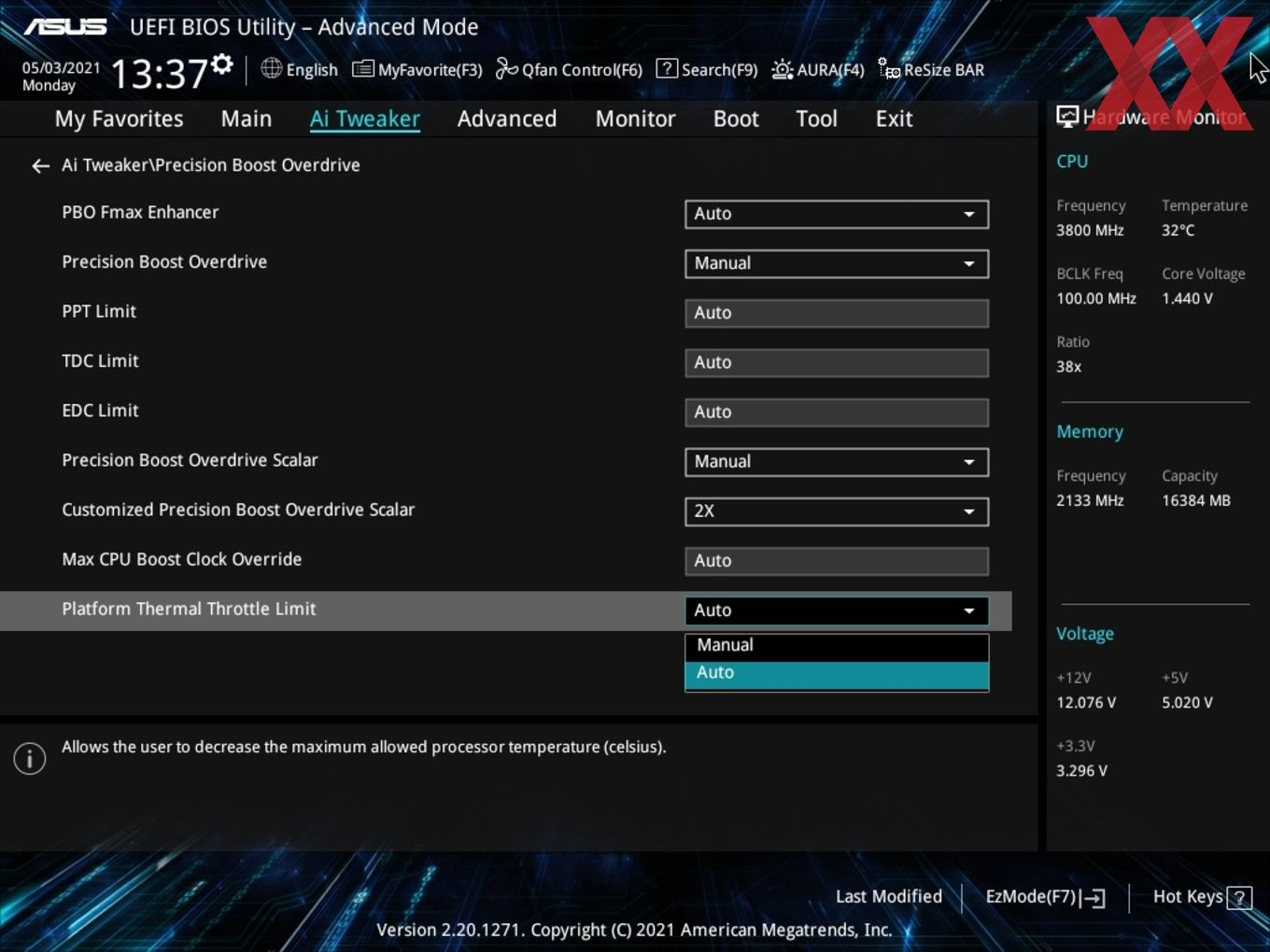1270x952 pixels.
Task: Click the Last Modified button
Action: 889,897
